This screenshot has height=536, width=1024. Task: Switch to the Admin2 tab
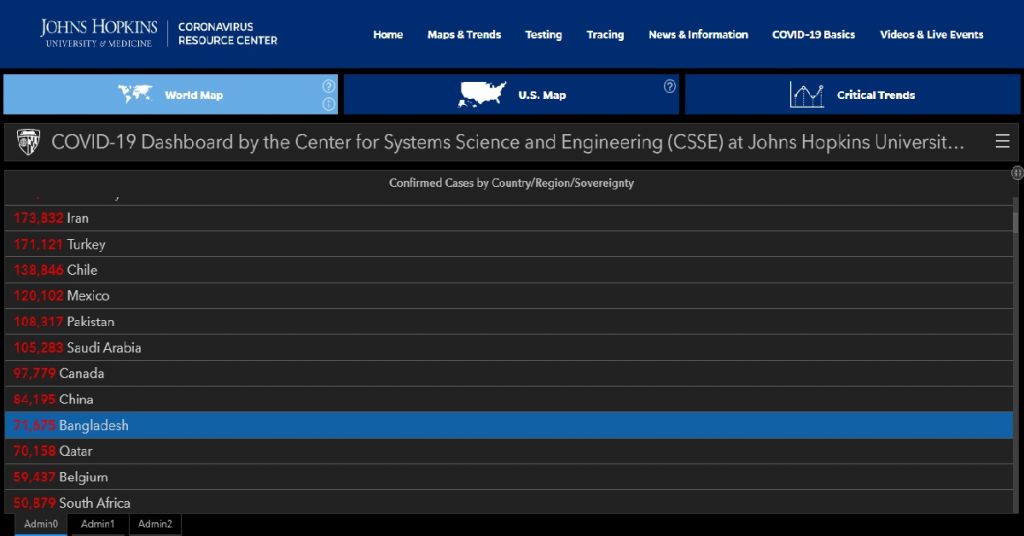click(155, 524)
